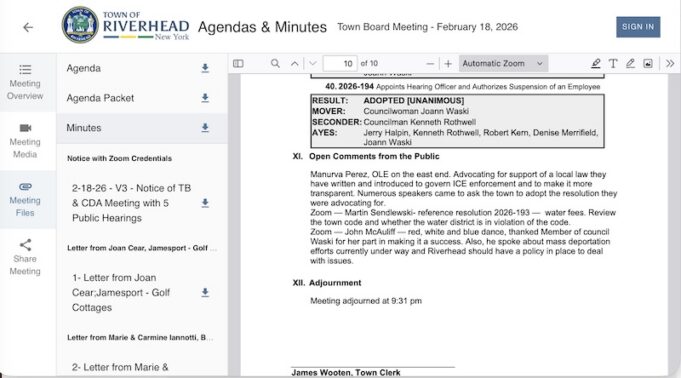Go to next PDF page
This screenshot has width=681, height=378.
click(x=313, y=63)
